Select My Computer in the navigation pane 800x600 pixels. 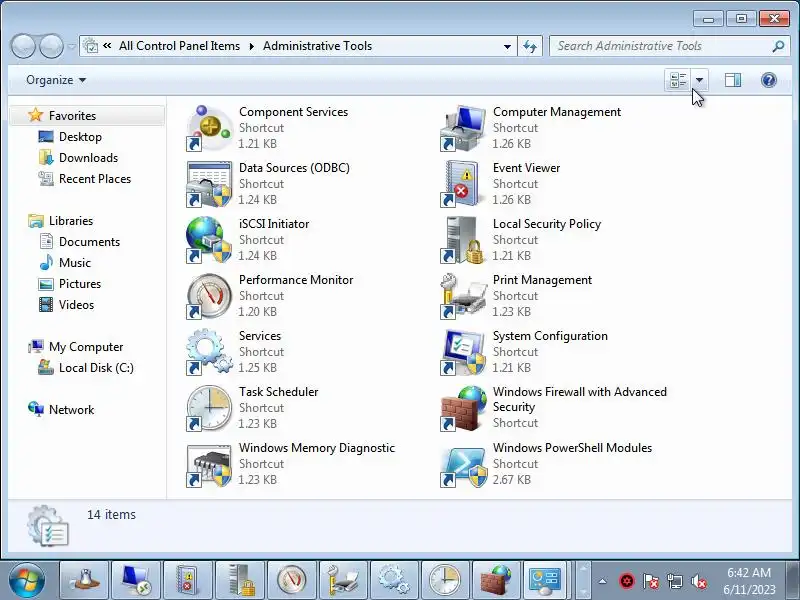coord(86,346)
